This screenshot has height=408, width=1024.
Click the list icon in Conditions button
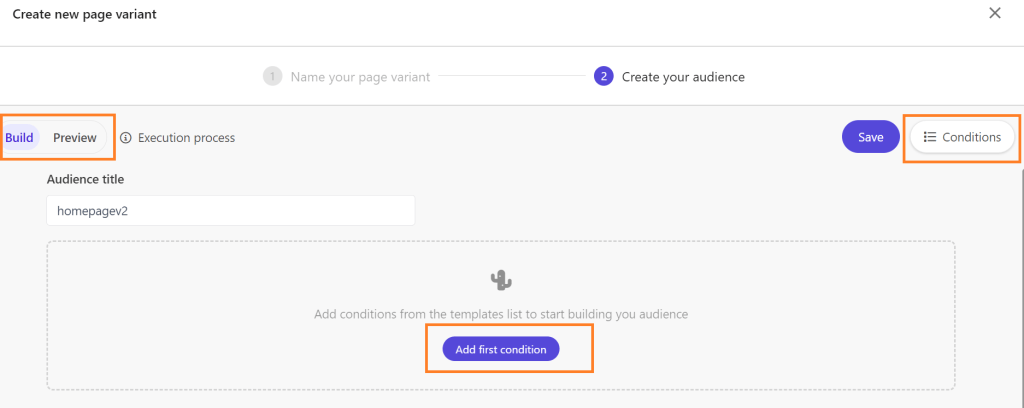click(930, 137)
